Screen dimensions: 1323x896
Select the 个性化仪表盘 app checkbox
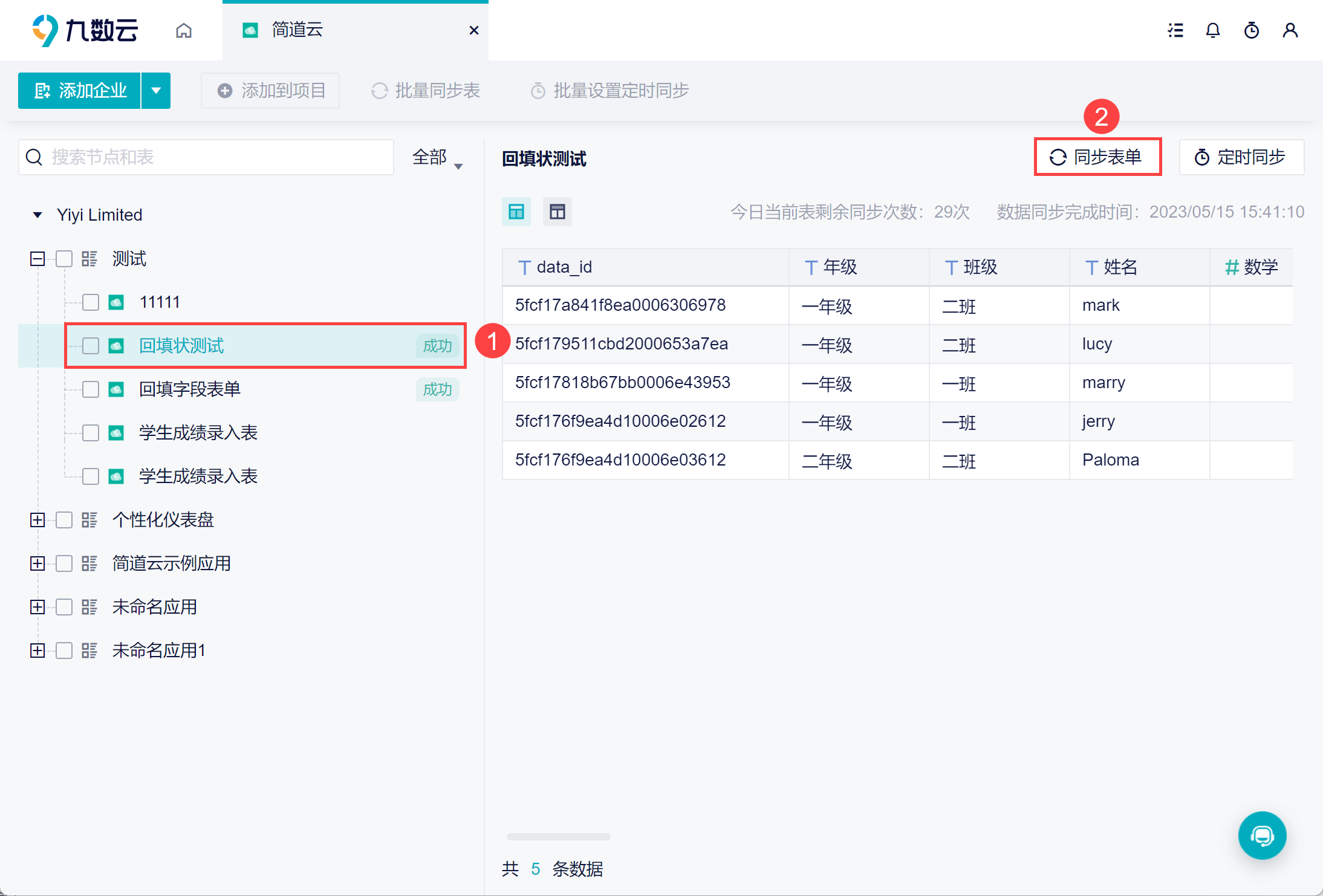coord(64,520)
